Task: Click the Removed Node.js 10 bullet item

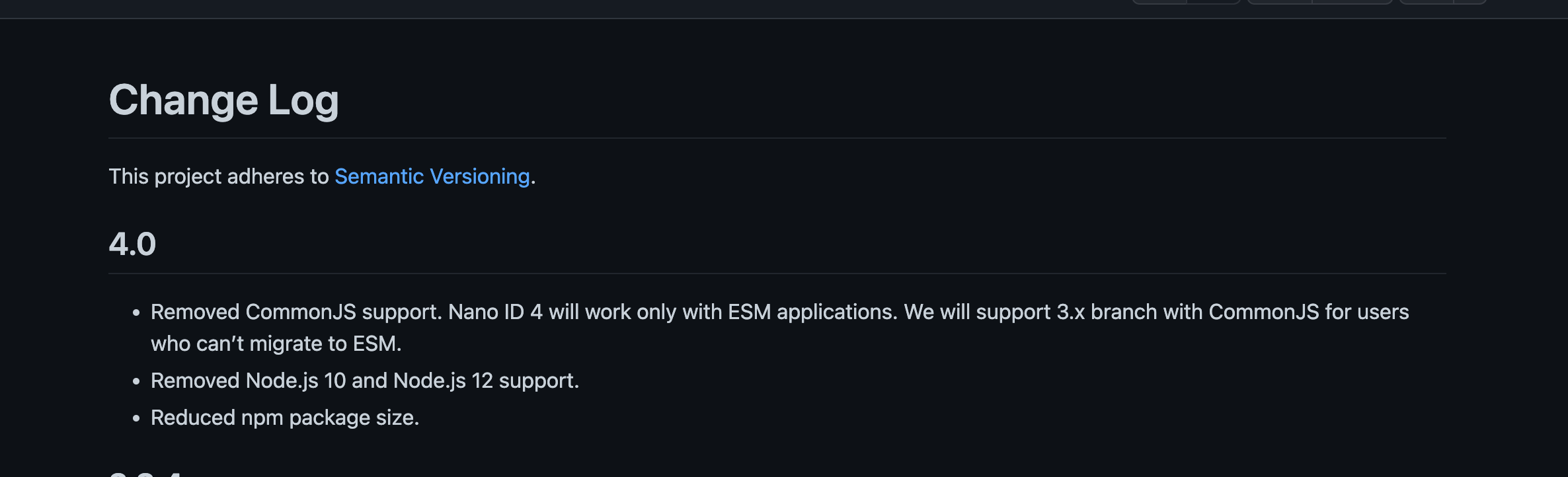Action: click(x=365, y=381)
